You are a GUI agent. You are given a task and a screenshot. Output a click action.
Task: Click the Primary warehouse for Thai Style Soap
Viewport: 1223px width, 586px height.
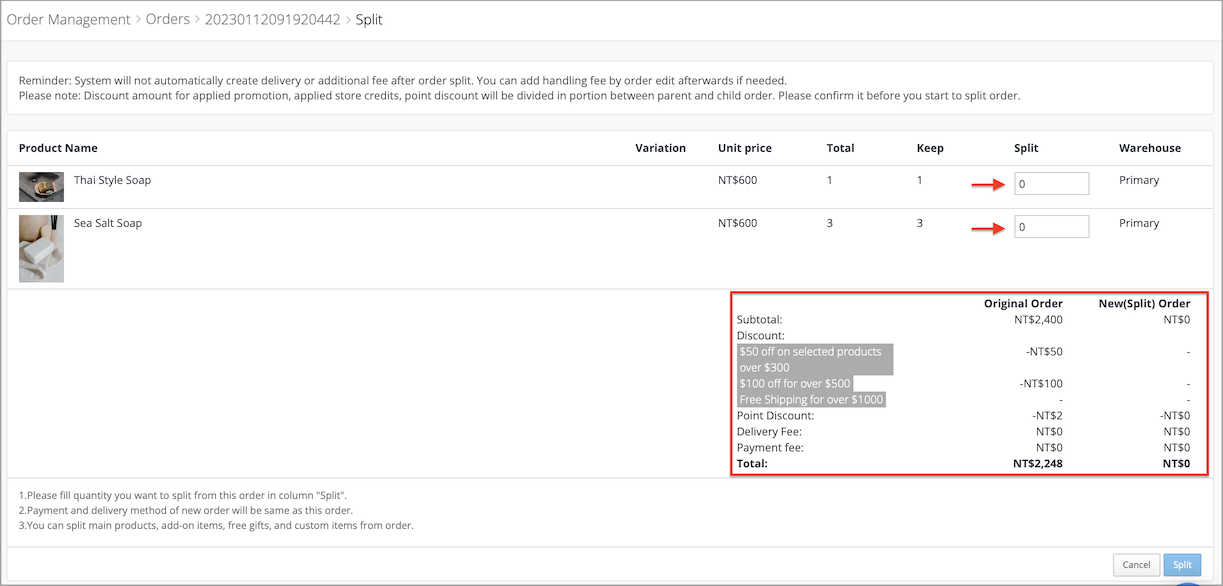[x=1139, y=180]
